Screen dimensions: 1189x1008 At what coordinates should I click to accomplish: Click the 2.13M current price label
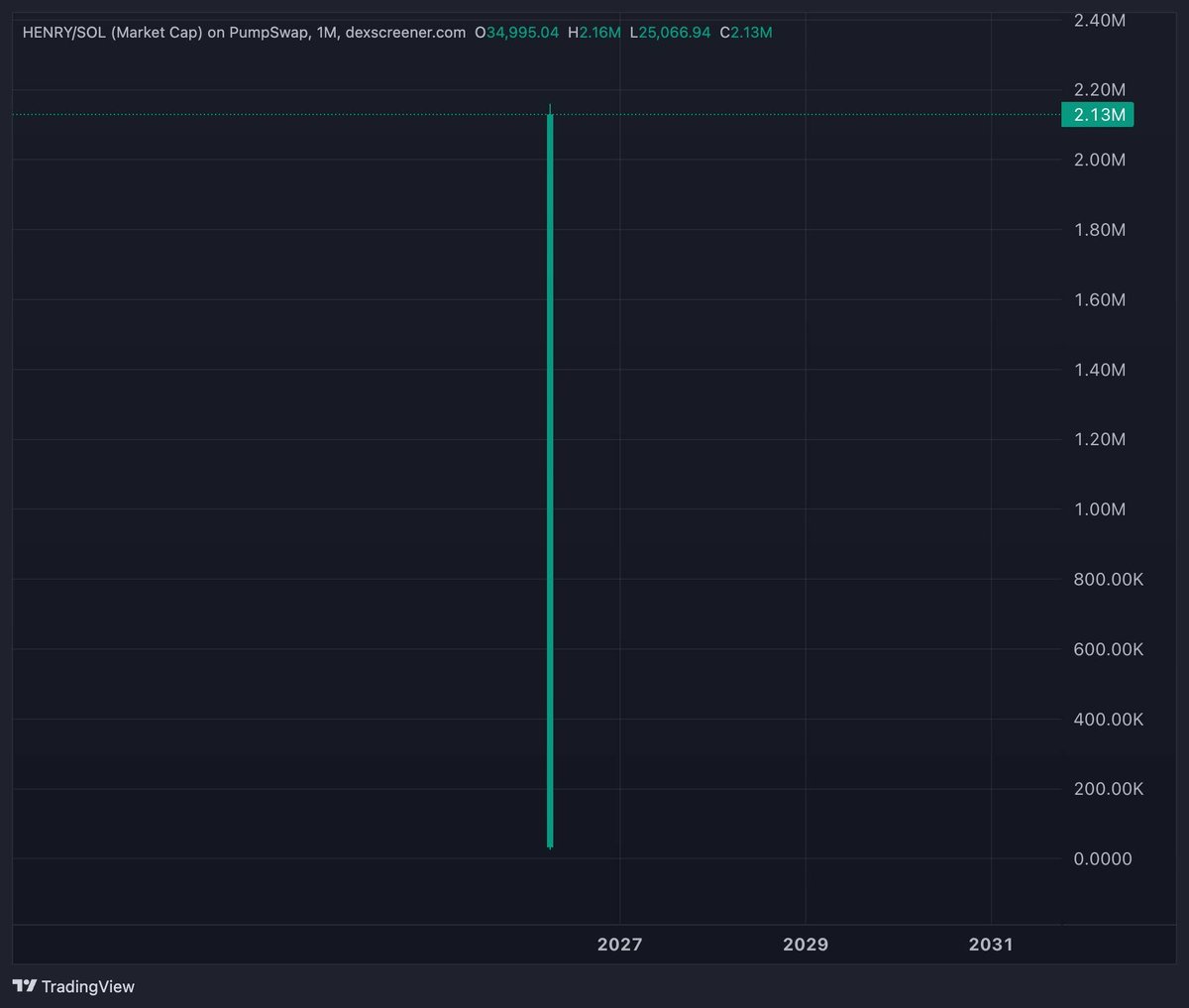(x=1097, y=115)
